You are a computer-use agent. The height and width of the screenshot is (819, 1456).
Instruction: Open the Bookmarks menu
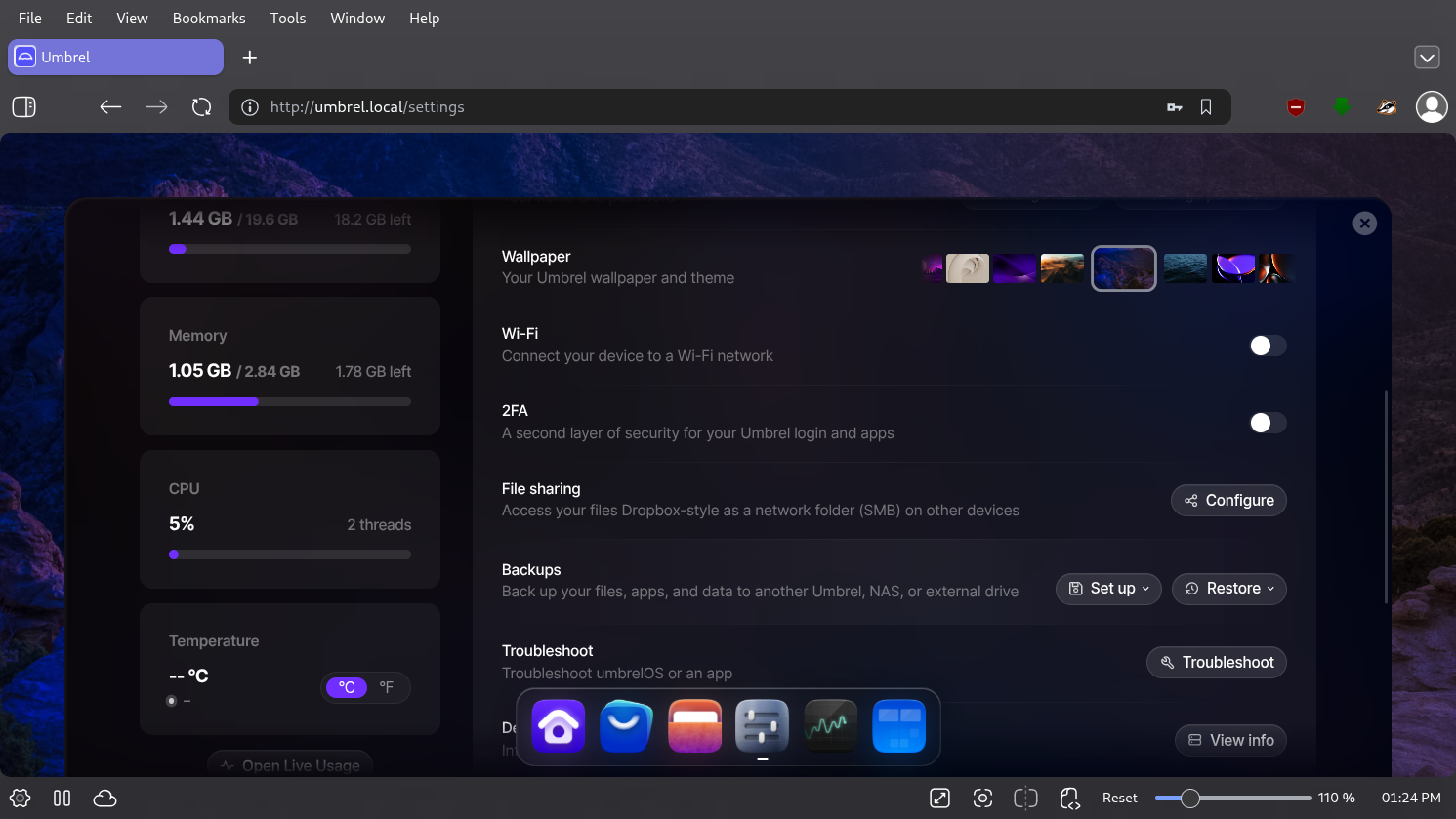(x=209, y=18)
